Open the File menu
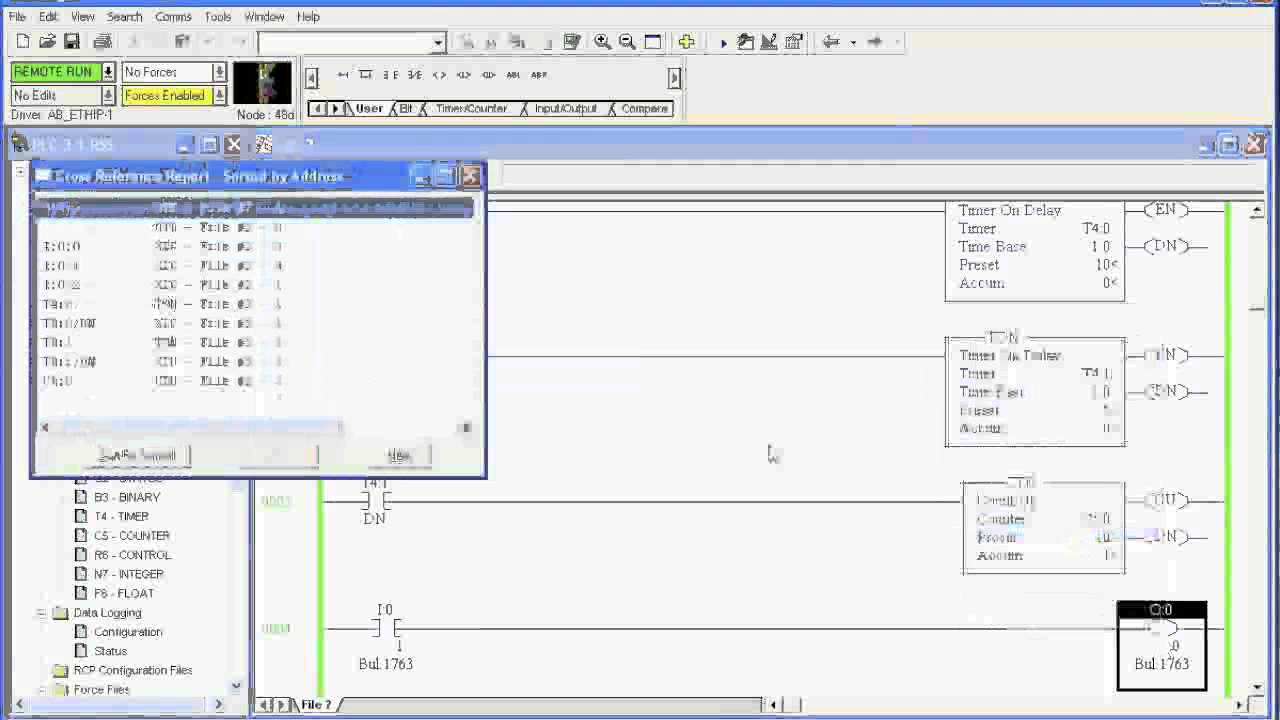 (17, 16)
